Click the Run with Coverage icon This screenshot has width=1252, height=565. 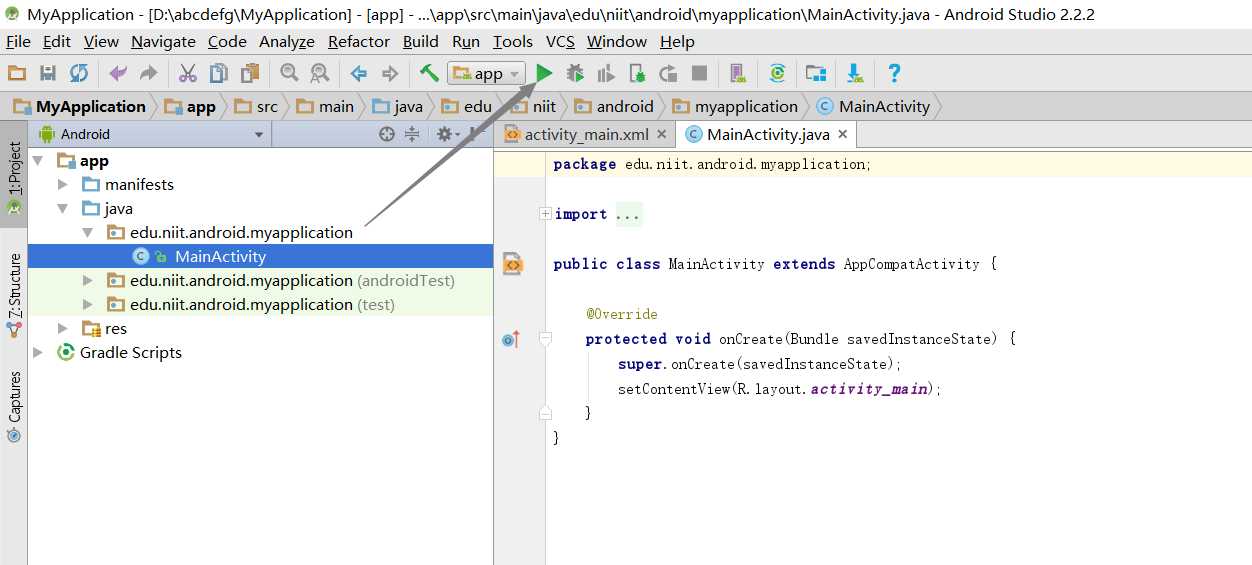[x=606, y=73]
